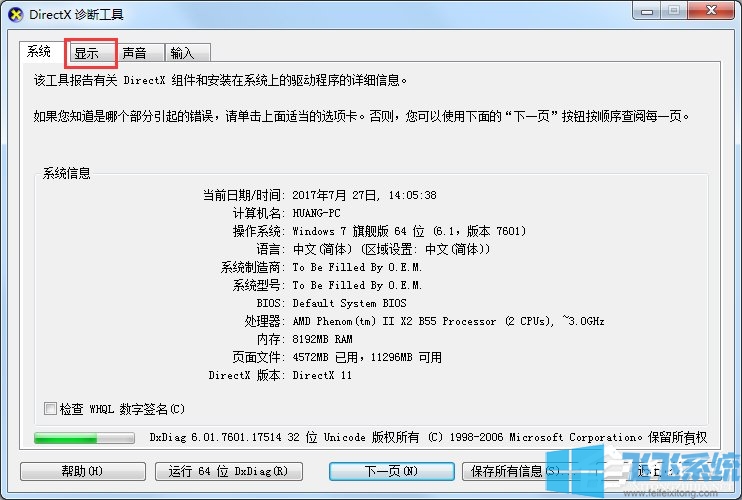
Task: Enable the 检查 WHQL 数字签名 checkbox
Action: tap(51, 409)
